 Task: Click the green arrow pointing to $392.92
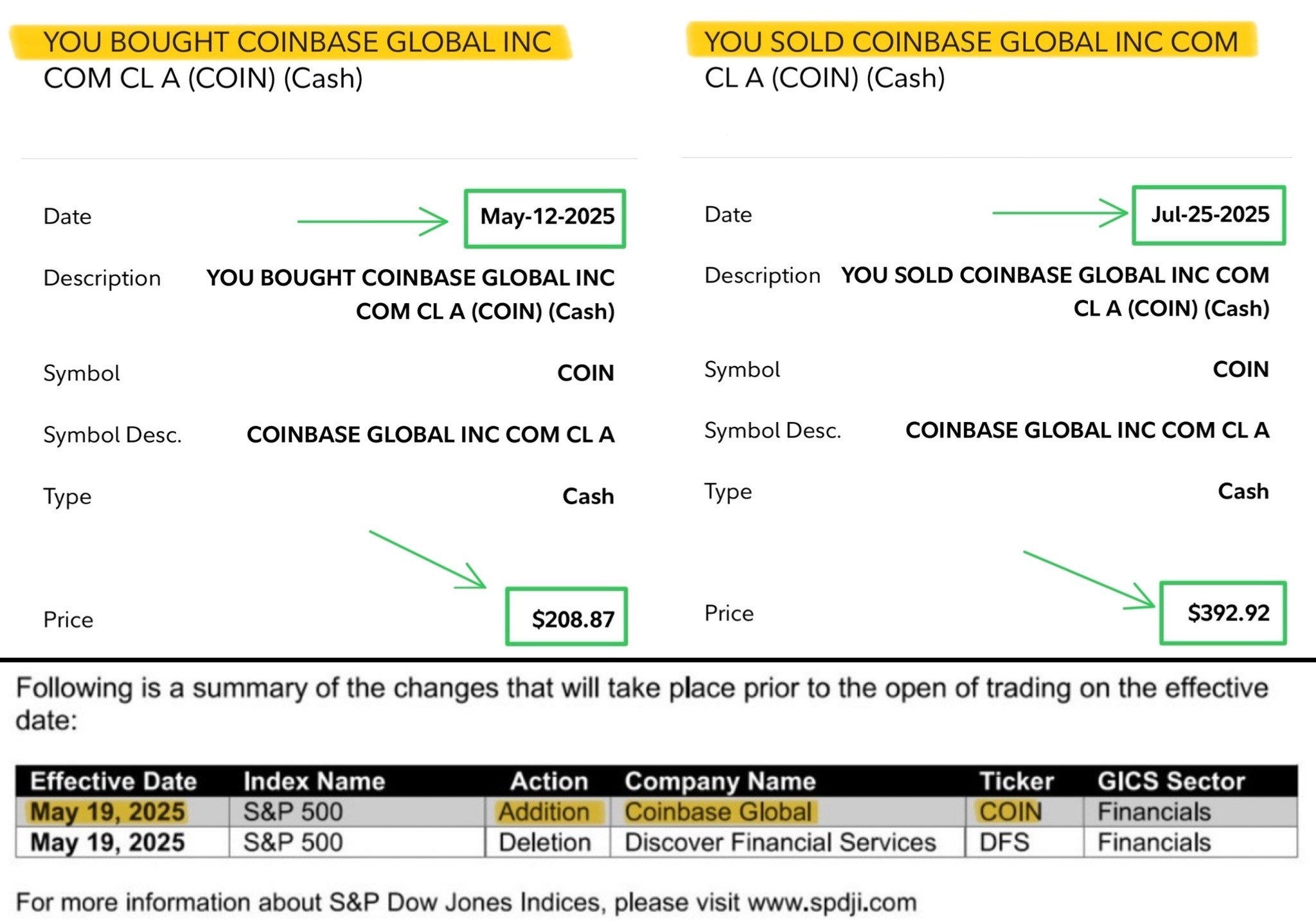[x=1089, y=579]
